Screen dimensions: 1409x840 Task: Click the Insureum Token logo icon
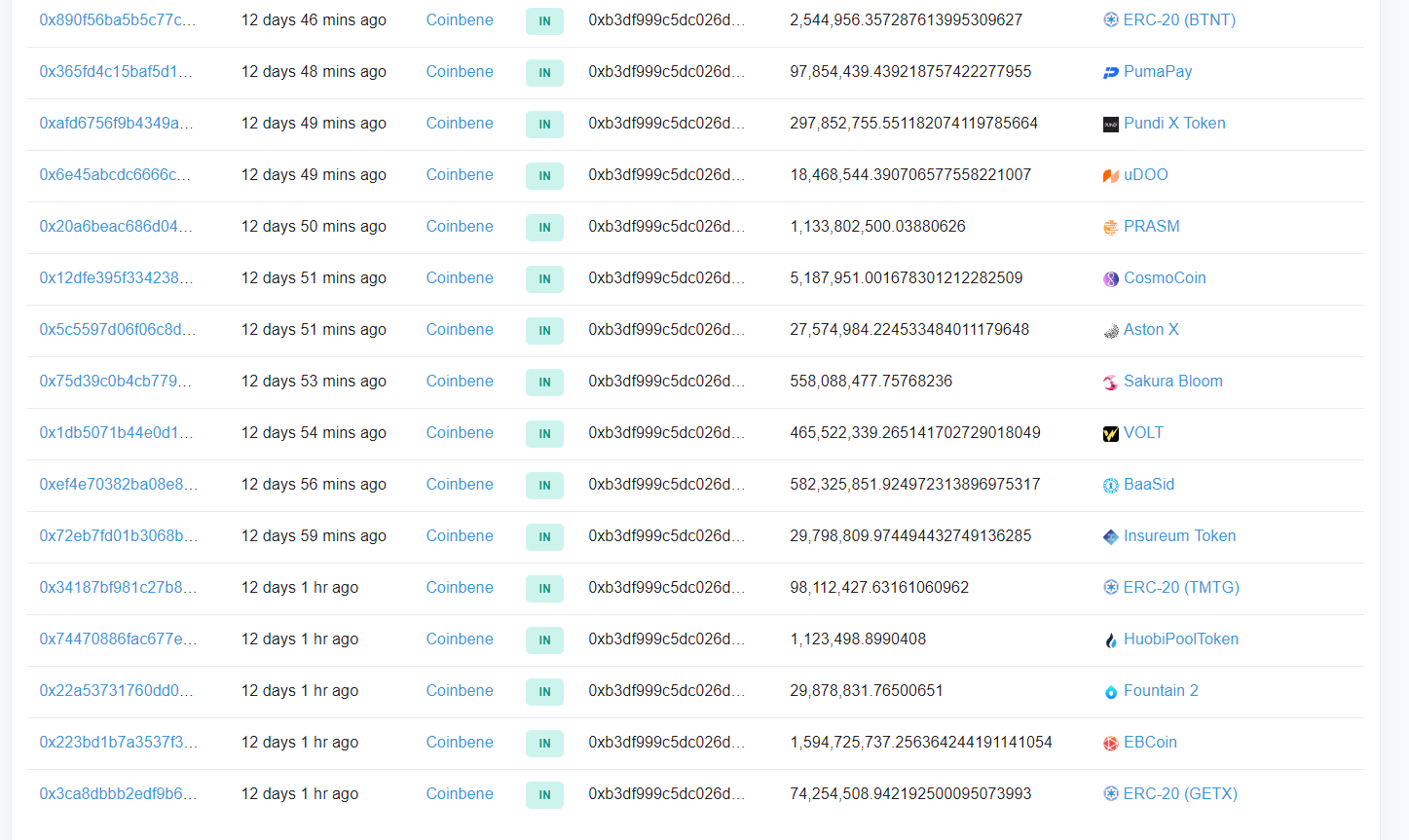(1111, 536)
